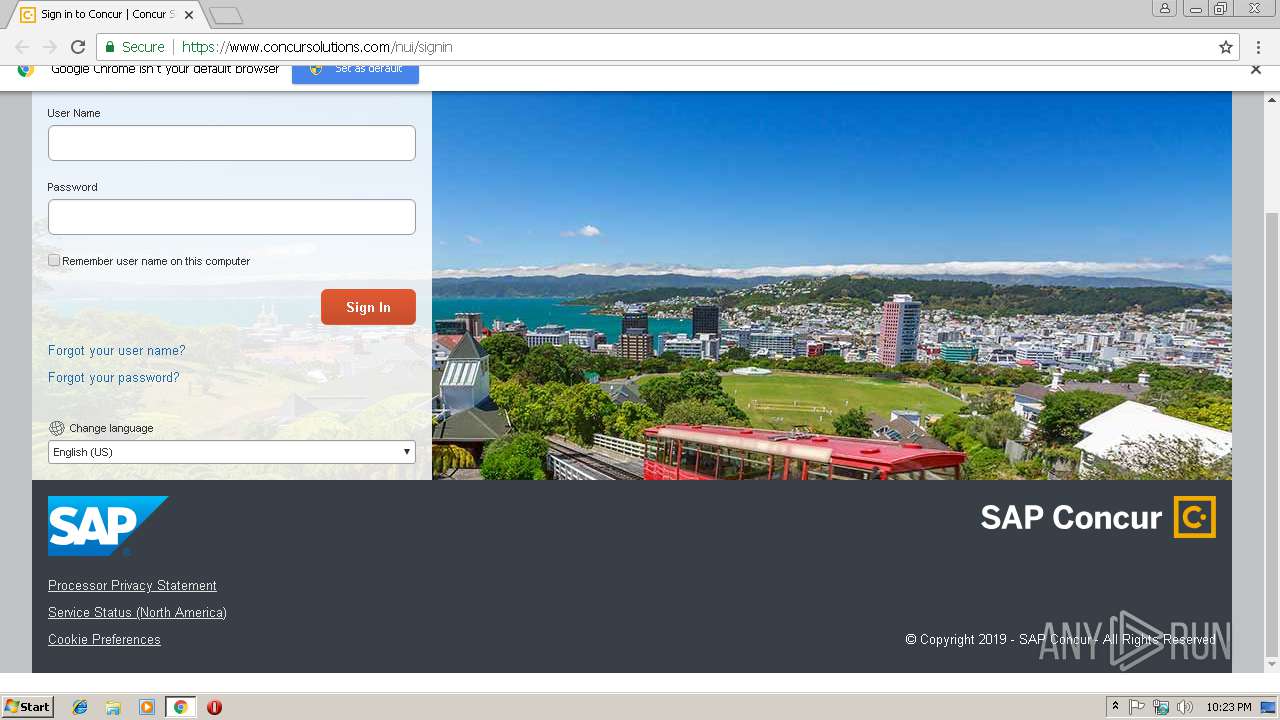Open a new browser tab

pyautogui.click(x=226, y=15)
